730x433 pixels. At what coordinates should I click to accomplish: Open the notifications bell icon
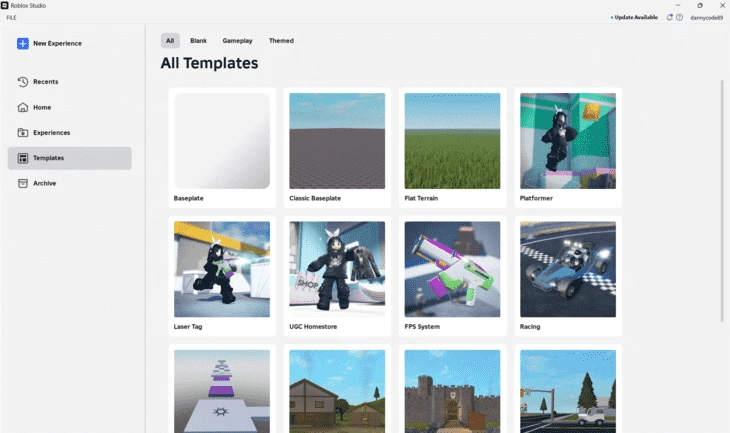tap(669, 17)
